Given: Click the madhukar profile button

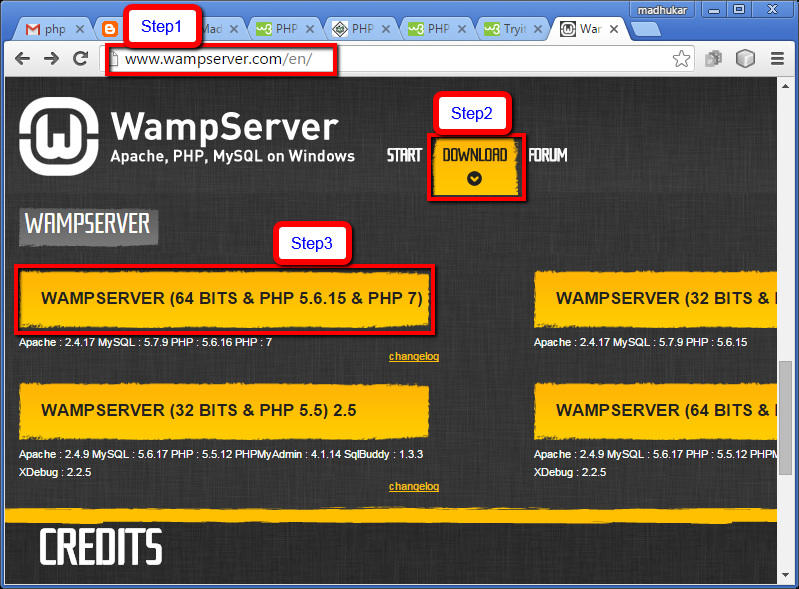Looking at the screenshot, I should pos(662,10).
